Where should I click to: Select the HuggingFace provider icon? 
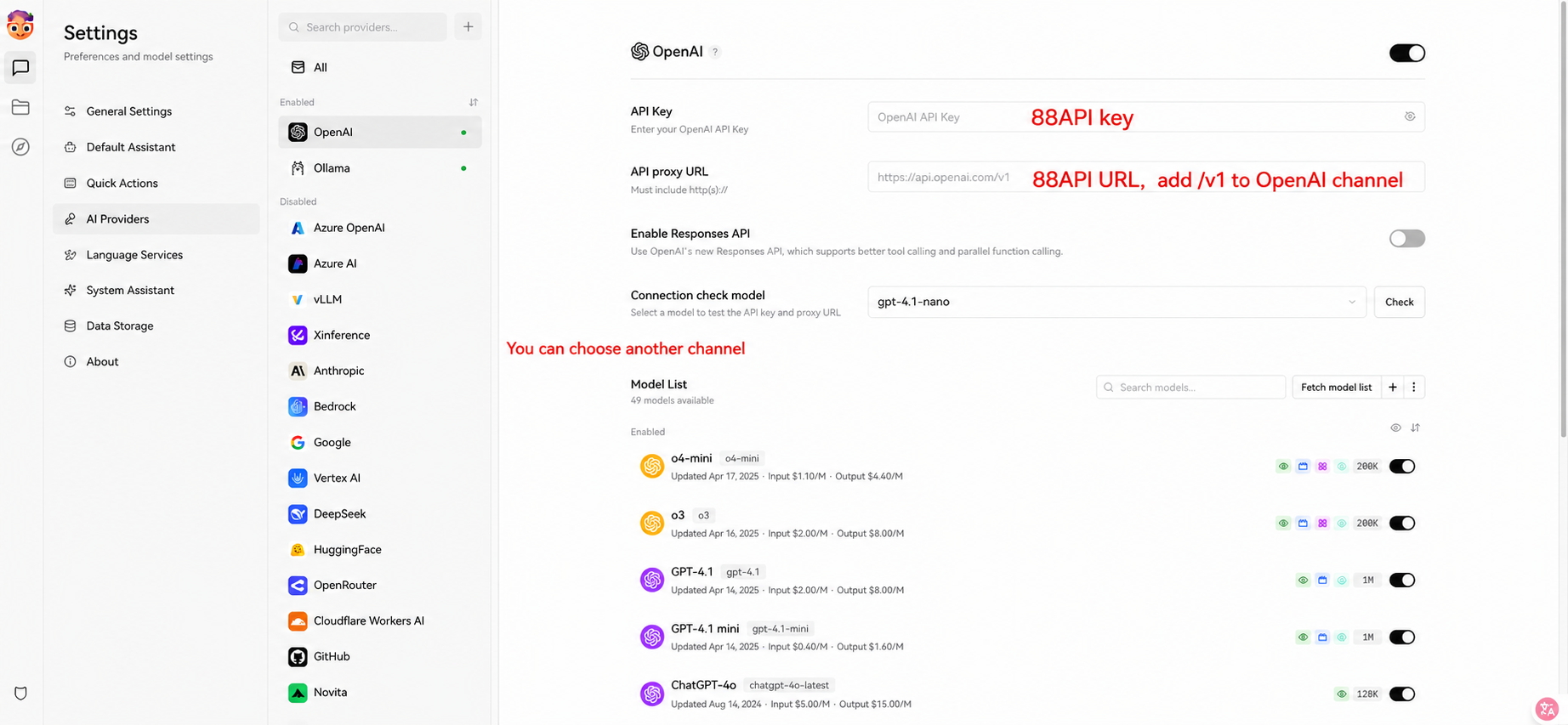(298, 549)
